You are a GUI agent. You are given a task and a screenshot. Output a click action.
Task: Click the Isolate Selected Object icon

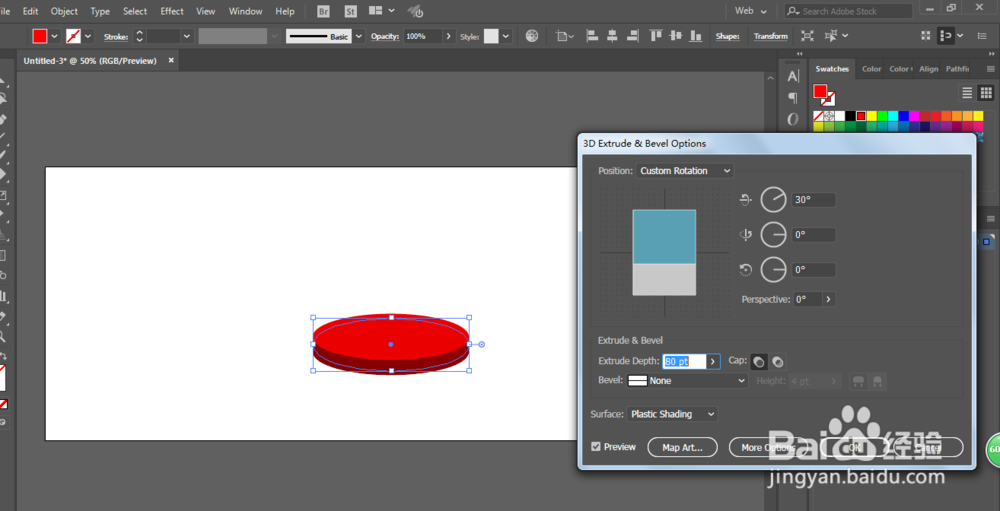click(x=807, y=36)
